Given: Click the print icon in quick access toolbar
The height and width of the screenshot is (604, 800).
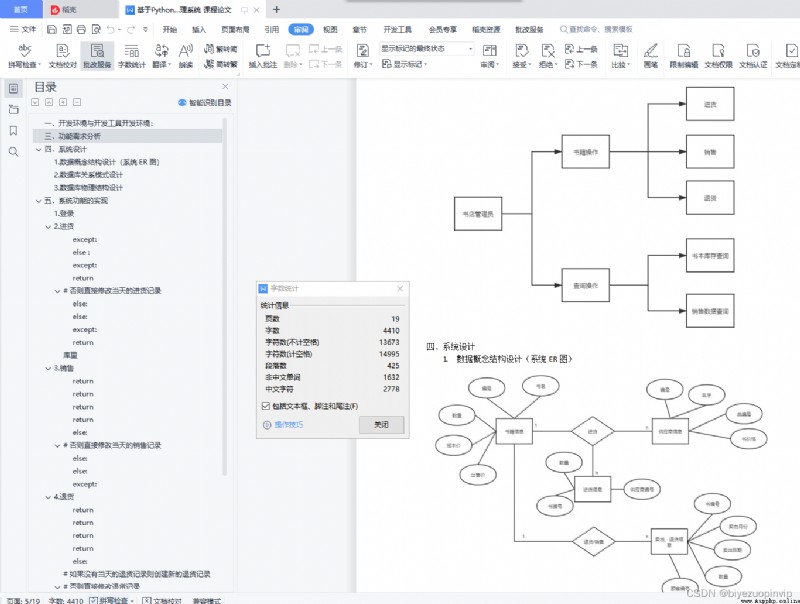Looking at the screenshot, I should [x=81, y=30].
